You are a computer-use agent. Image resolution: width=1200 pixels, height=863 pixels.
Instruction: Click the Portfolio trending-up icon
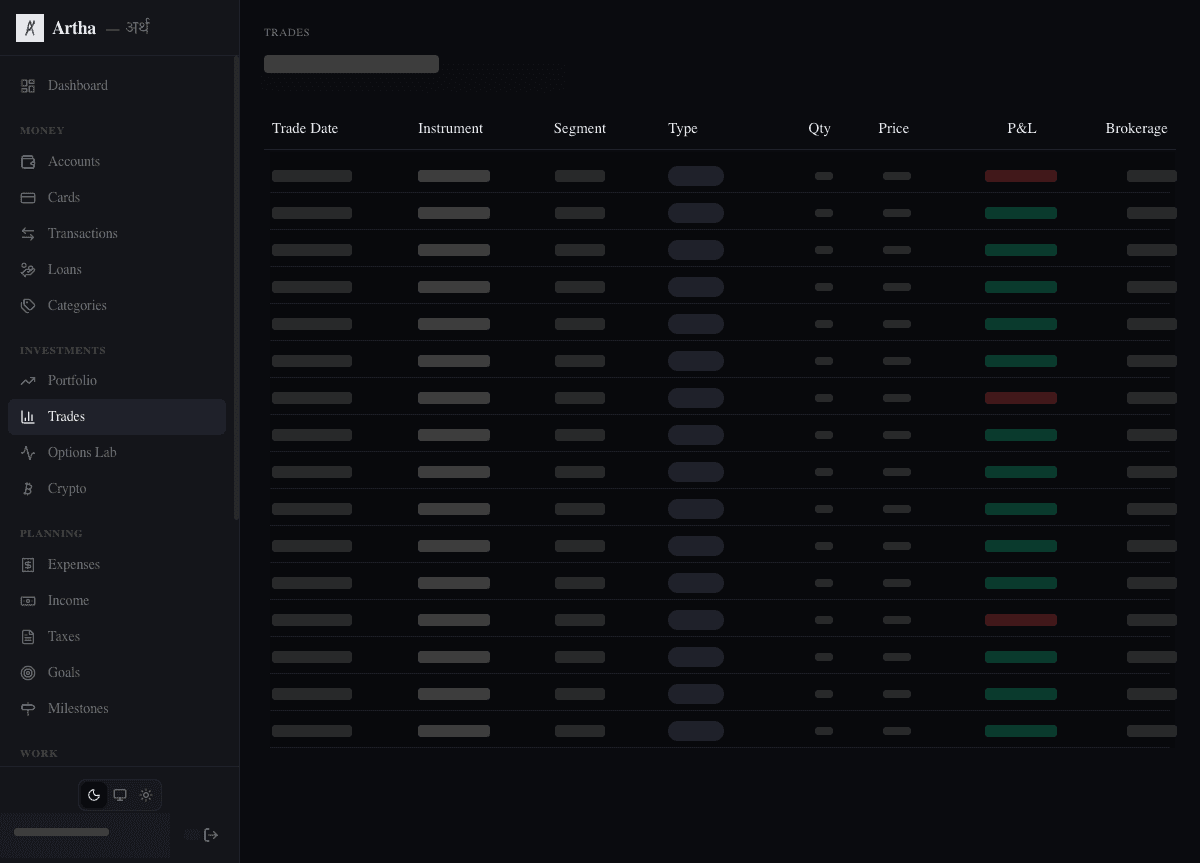click(x=28, y=381)
